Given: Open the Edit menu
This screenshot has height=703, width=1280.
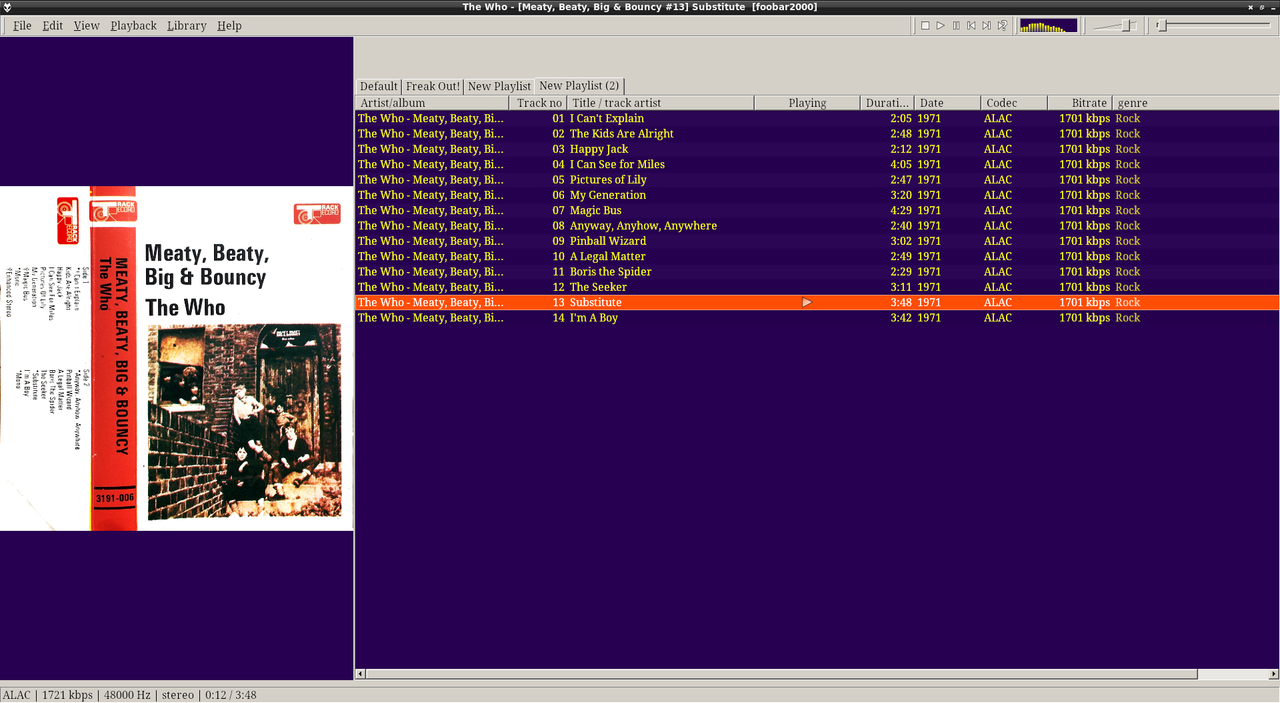Looking at the screenshot, I should (x=52, y=25).
